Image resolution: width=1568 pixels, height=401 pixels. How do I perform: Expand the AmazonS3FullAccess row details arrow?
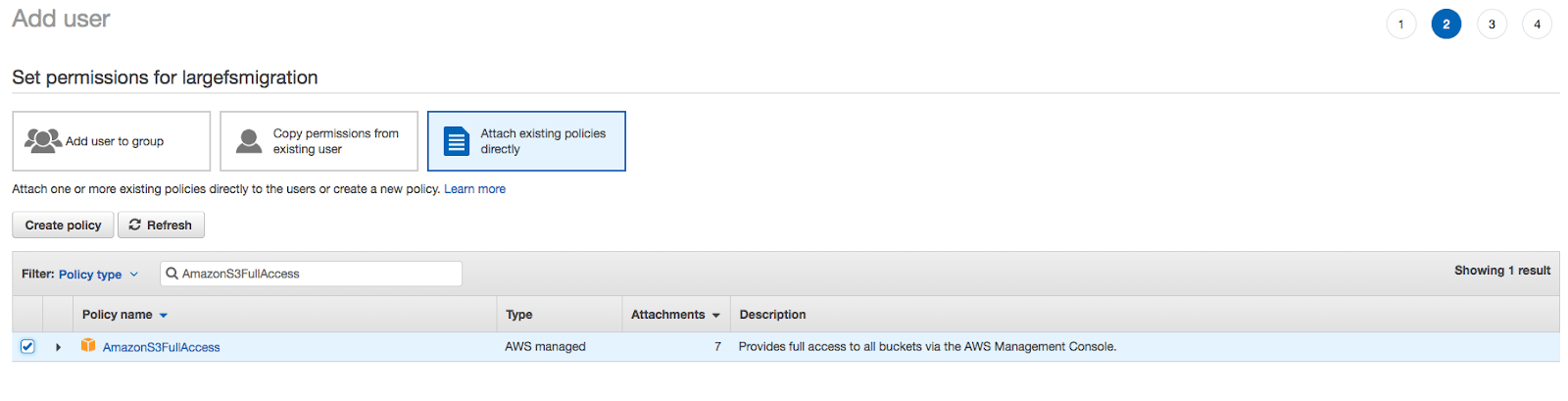coord(59,347)
